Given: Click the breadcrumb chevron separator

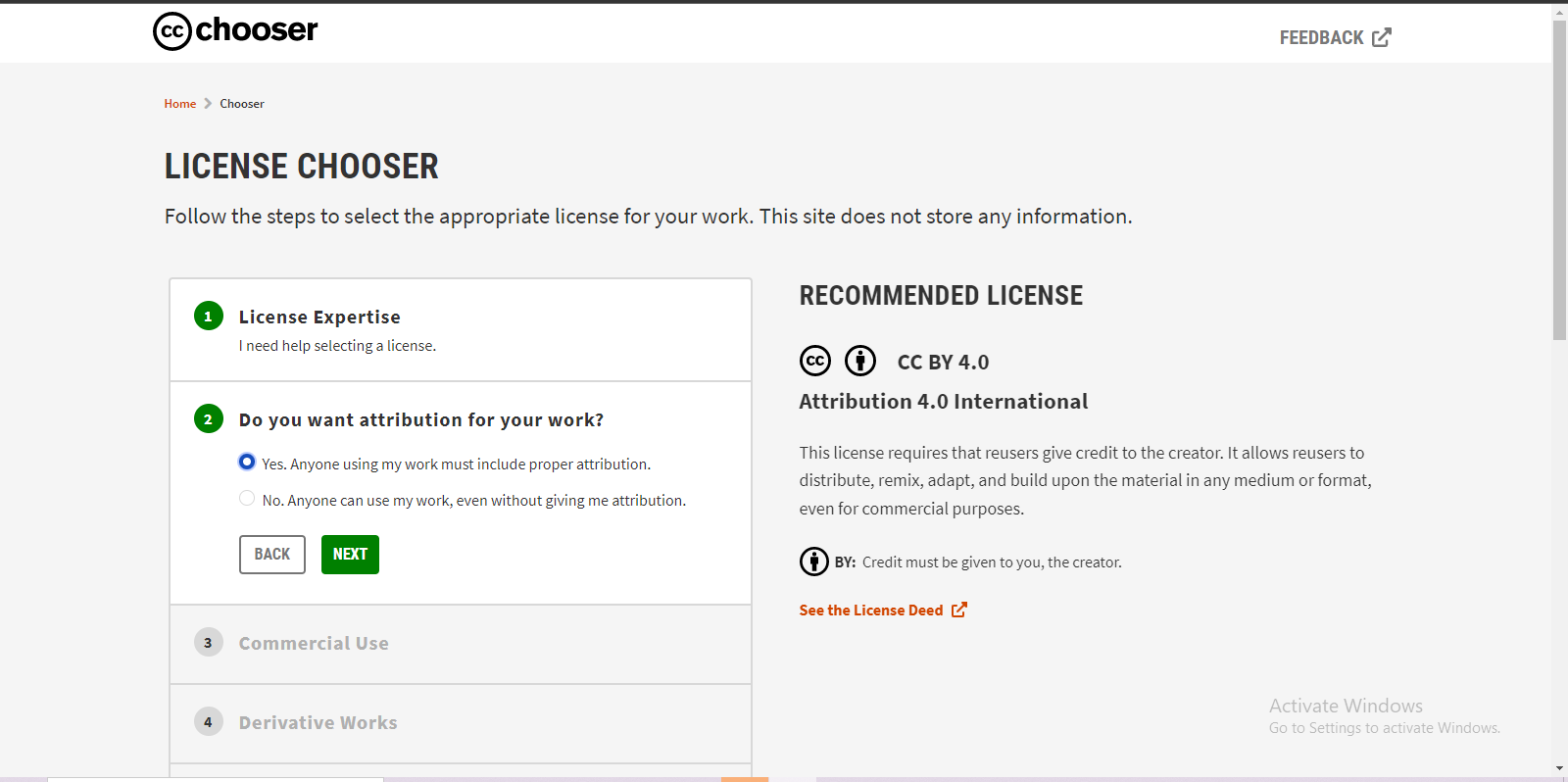Looking at the screenshot, I should point(208,104).
